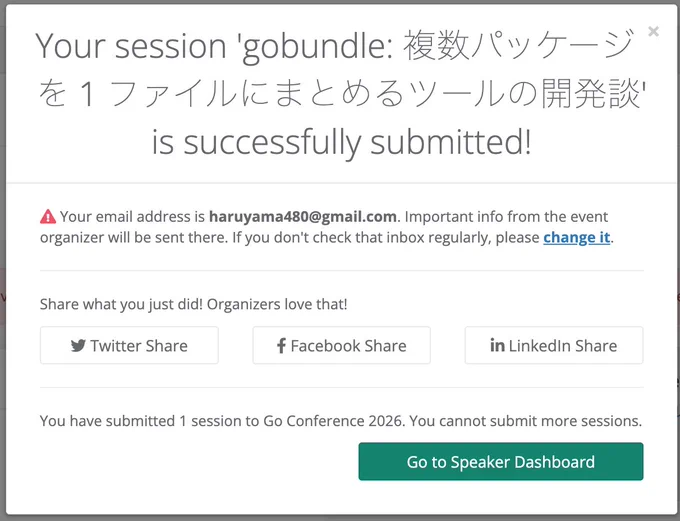The image size is (680, 521).
Task: Click the red warning triangle icon
Action: click(x=48, y=216)
